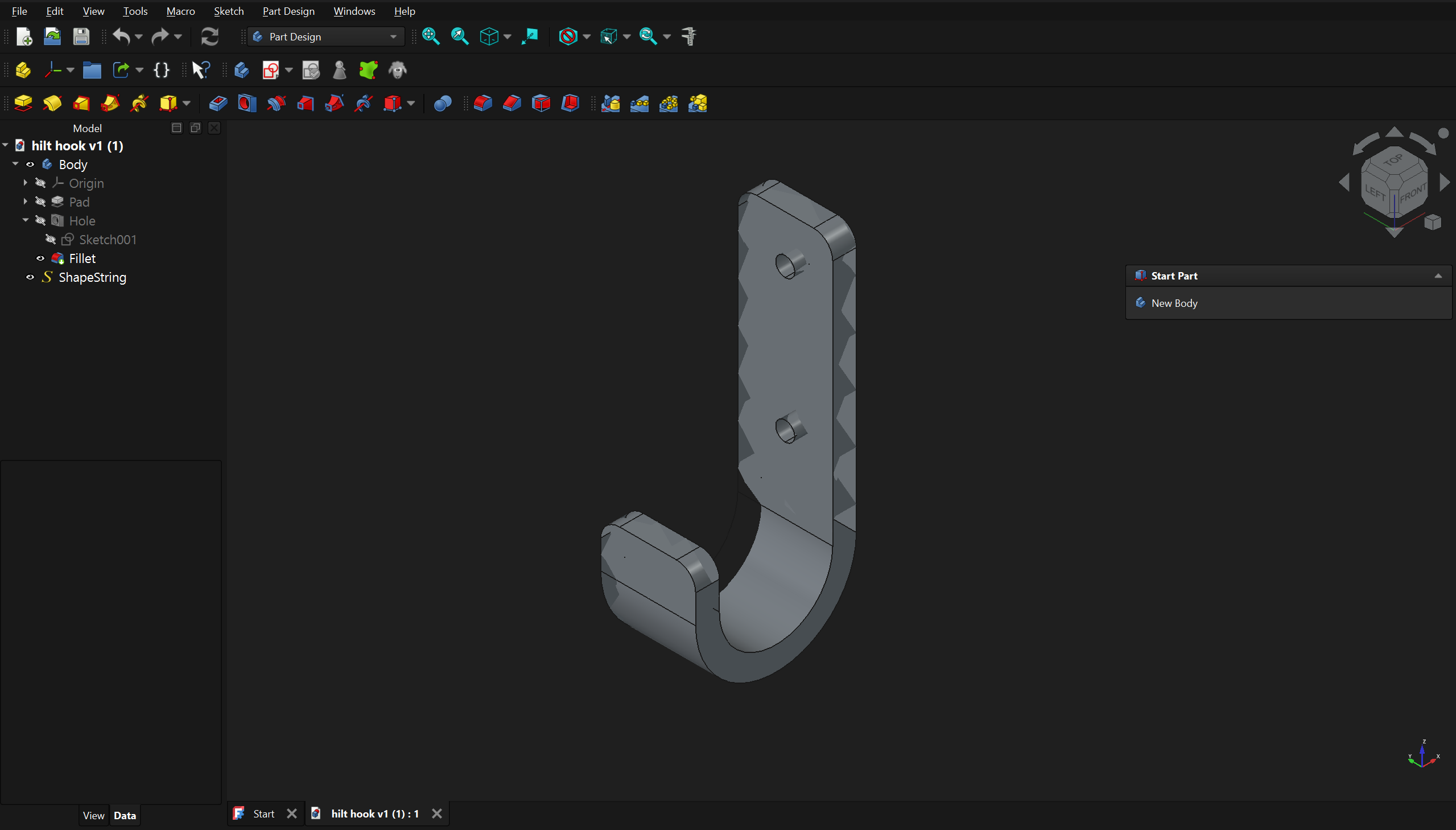The image size is (1456, 830).
Task: Select the Sketch001 tree item
Action: point(108,240)
